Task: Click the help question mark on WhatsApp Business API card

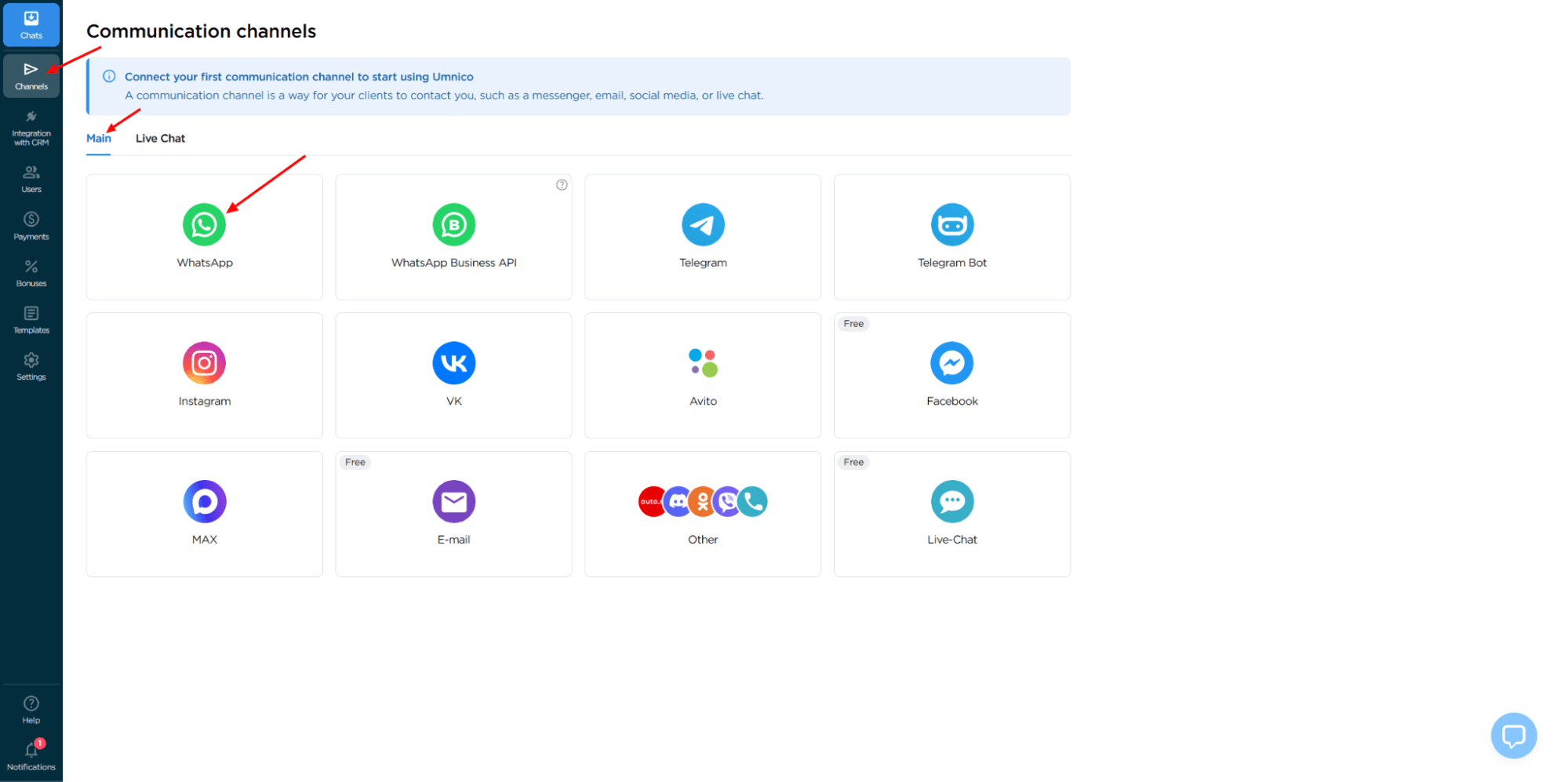Action: (562, 185)
